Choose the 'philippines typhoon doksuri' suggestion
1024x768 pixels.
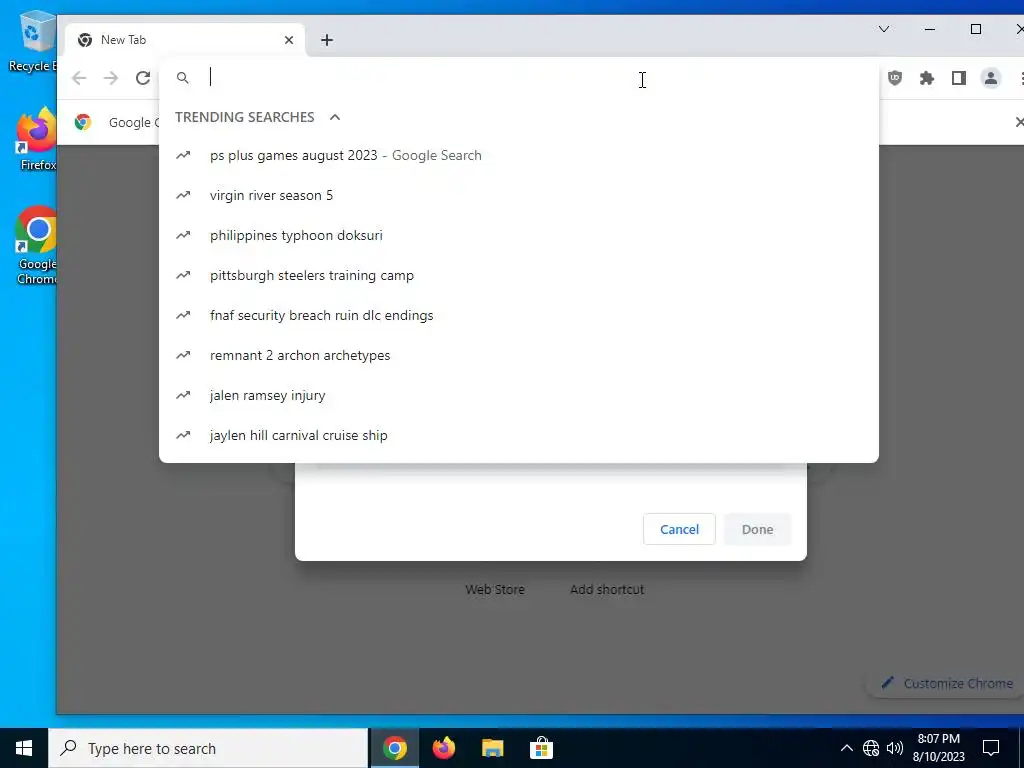[x=519, y=235]
